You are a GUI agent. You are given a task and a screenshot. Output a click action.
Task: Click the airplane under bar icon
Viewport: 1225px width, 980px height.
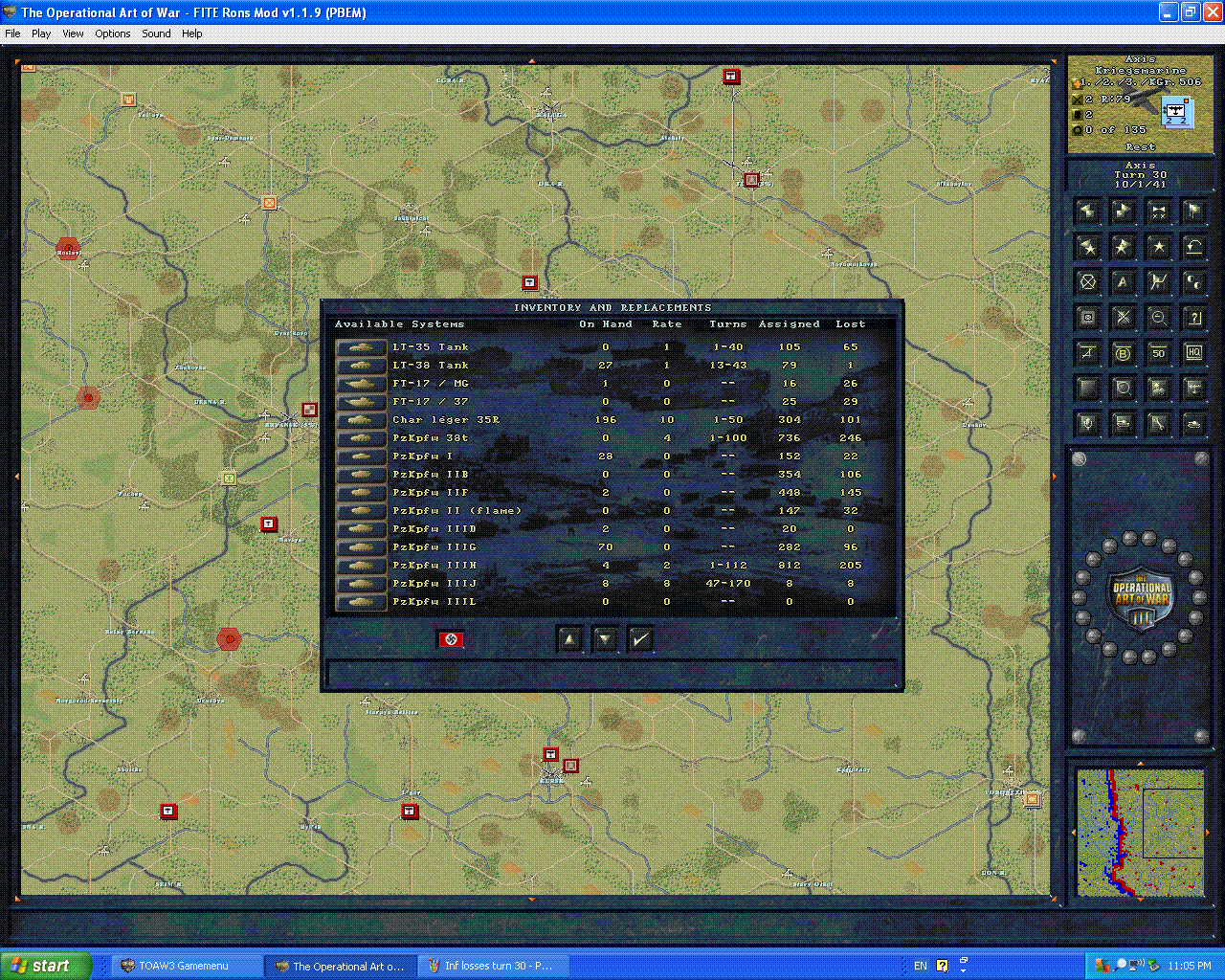point(1087,353)
